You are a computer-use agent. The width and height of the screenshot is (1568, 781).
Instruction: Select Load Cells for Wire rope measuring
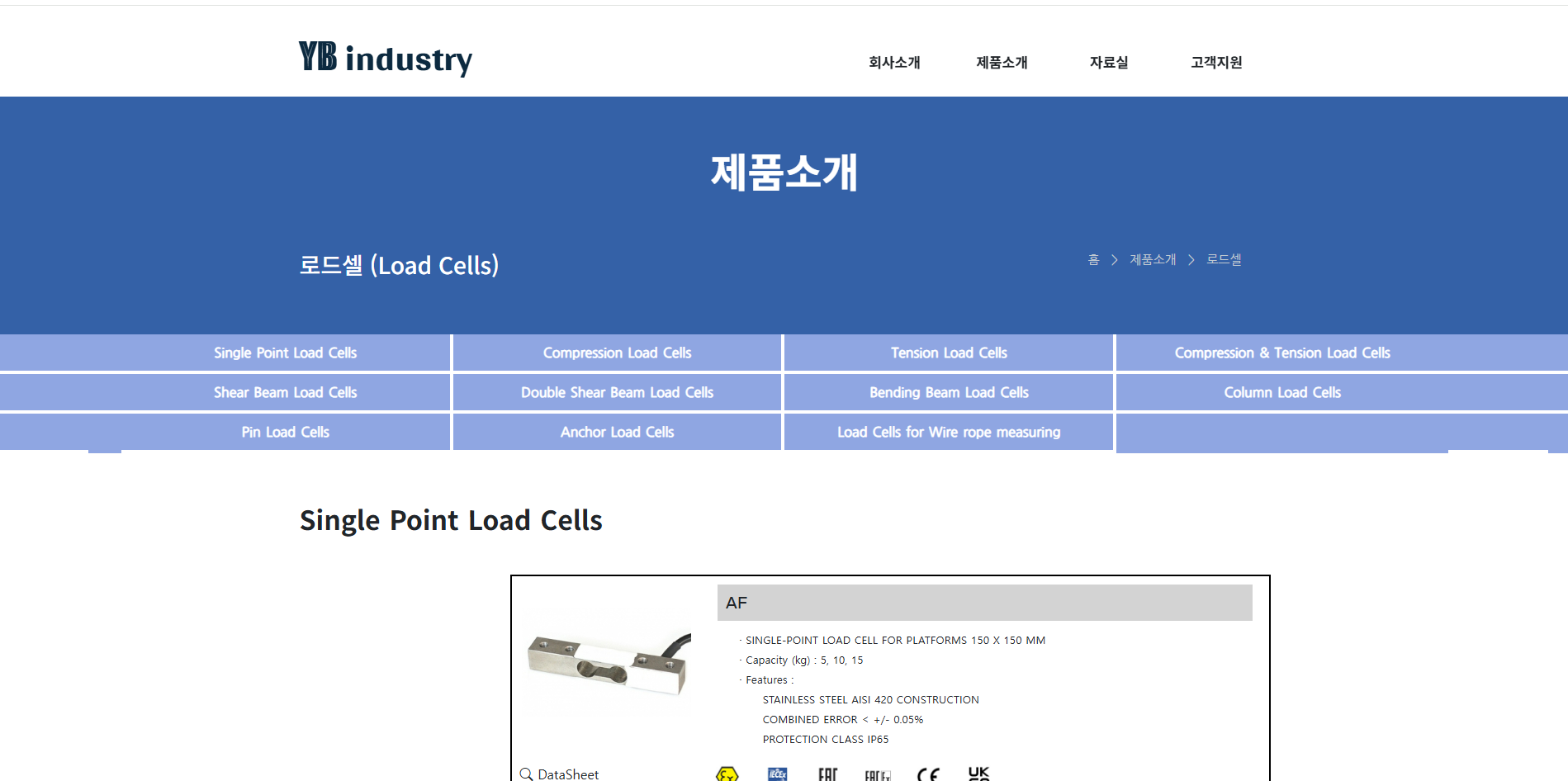tap(949, 432)
